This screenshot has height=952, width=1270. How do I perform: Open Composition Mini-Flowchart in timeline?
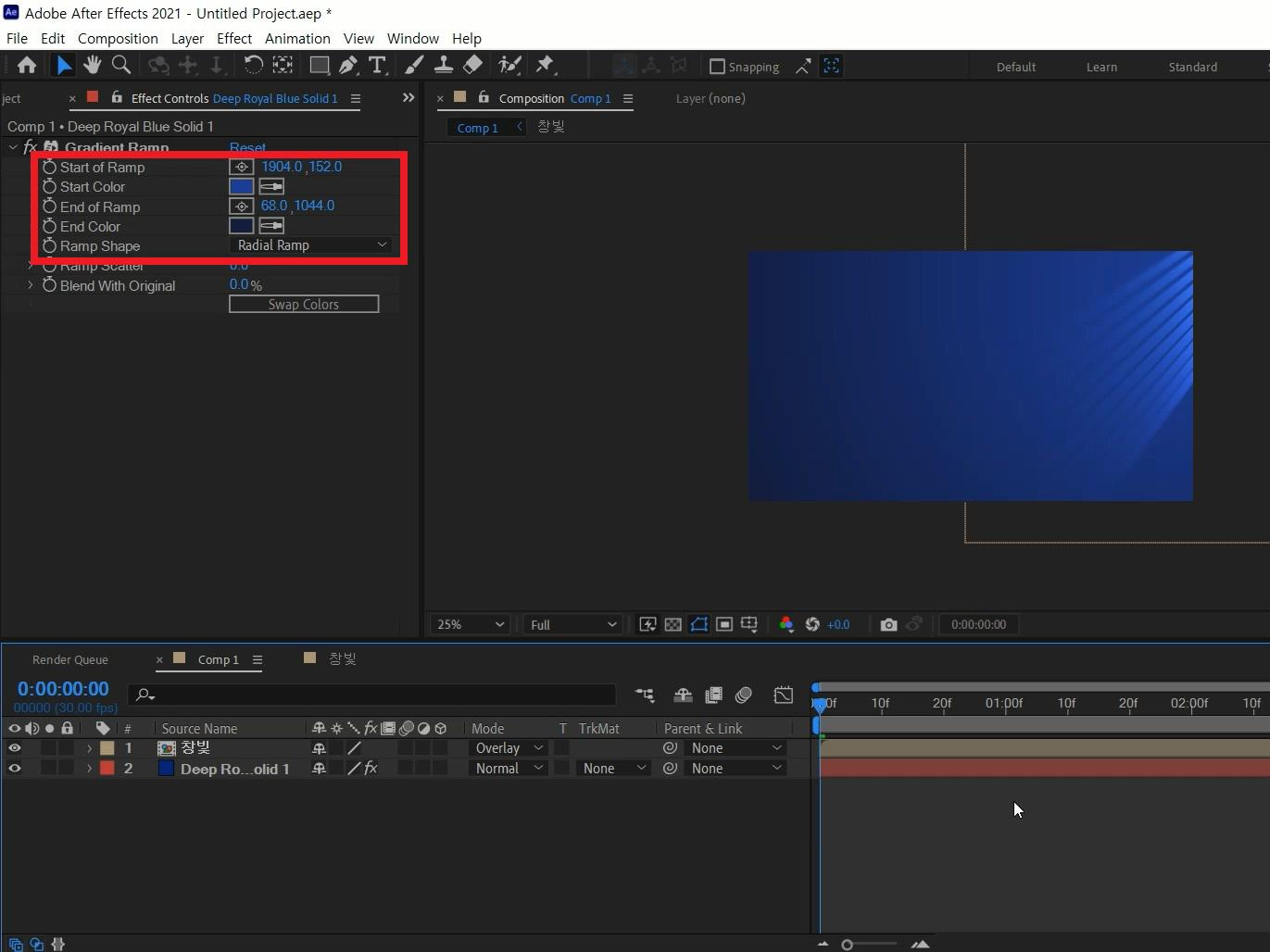645,695
